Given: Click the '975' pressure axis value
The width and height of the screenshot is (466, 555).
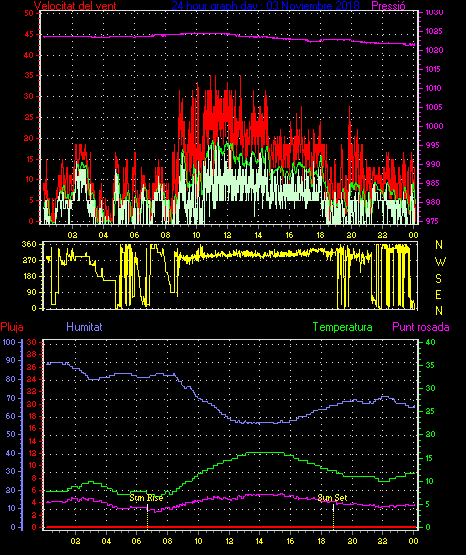Looking at the screenshot, I should pyautogui.click(x=433, y=221).
